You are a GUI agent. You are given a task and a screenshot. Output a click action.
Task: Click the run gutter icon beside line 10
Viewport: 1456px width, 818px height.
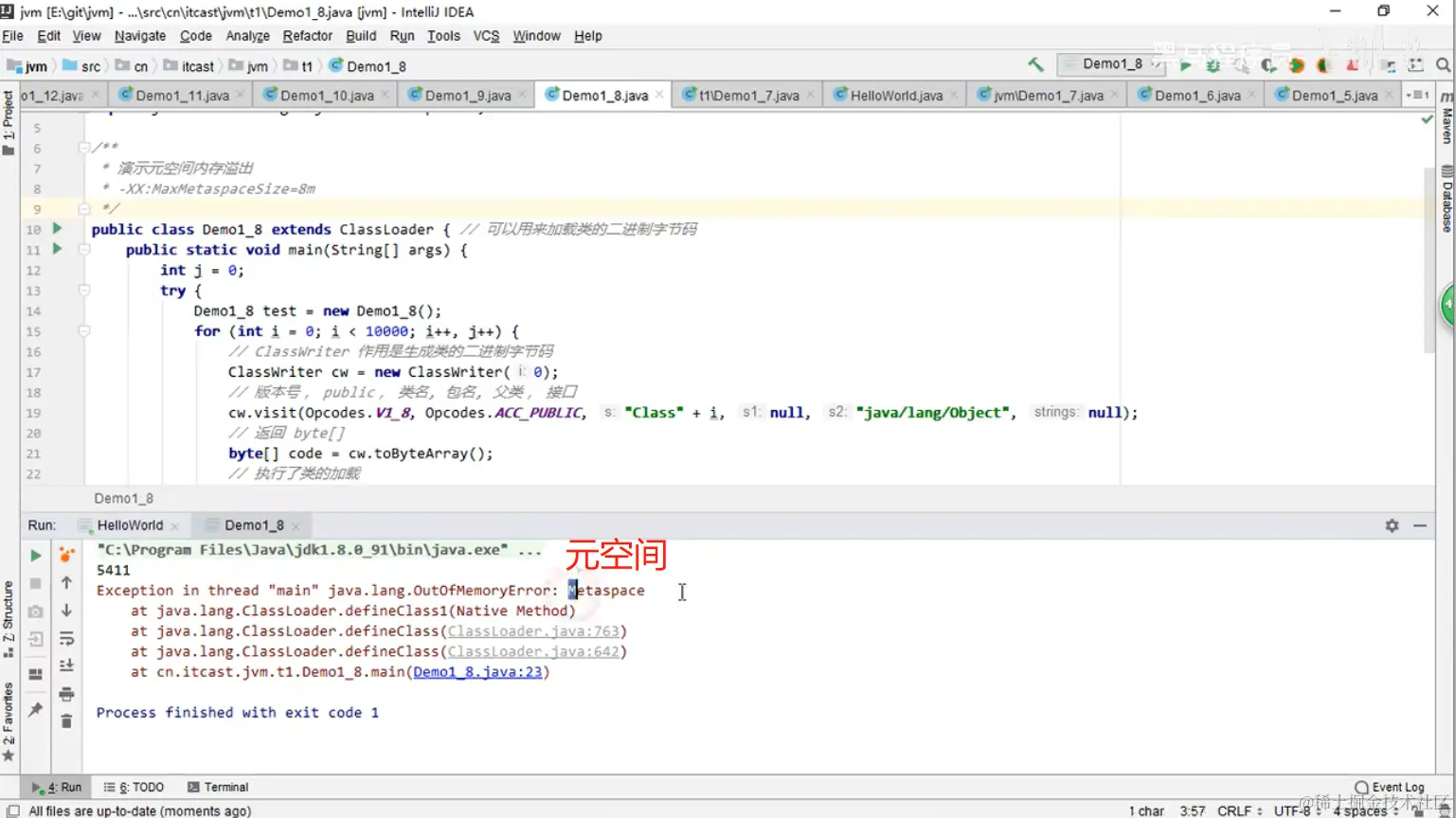coord(57,228)
